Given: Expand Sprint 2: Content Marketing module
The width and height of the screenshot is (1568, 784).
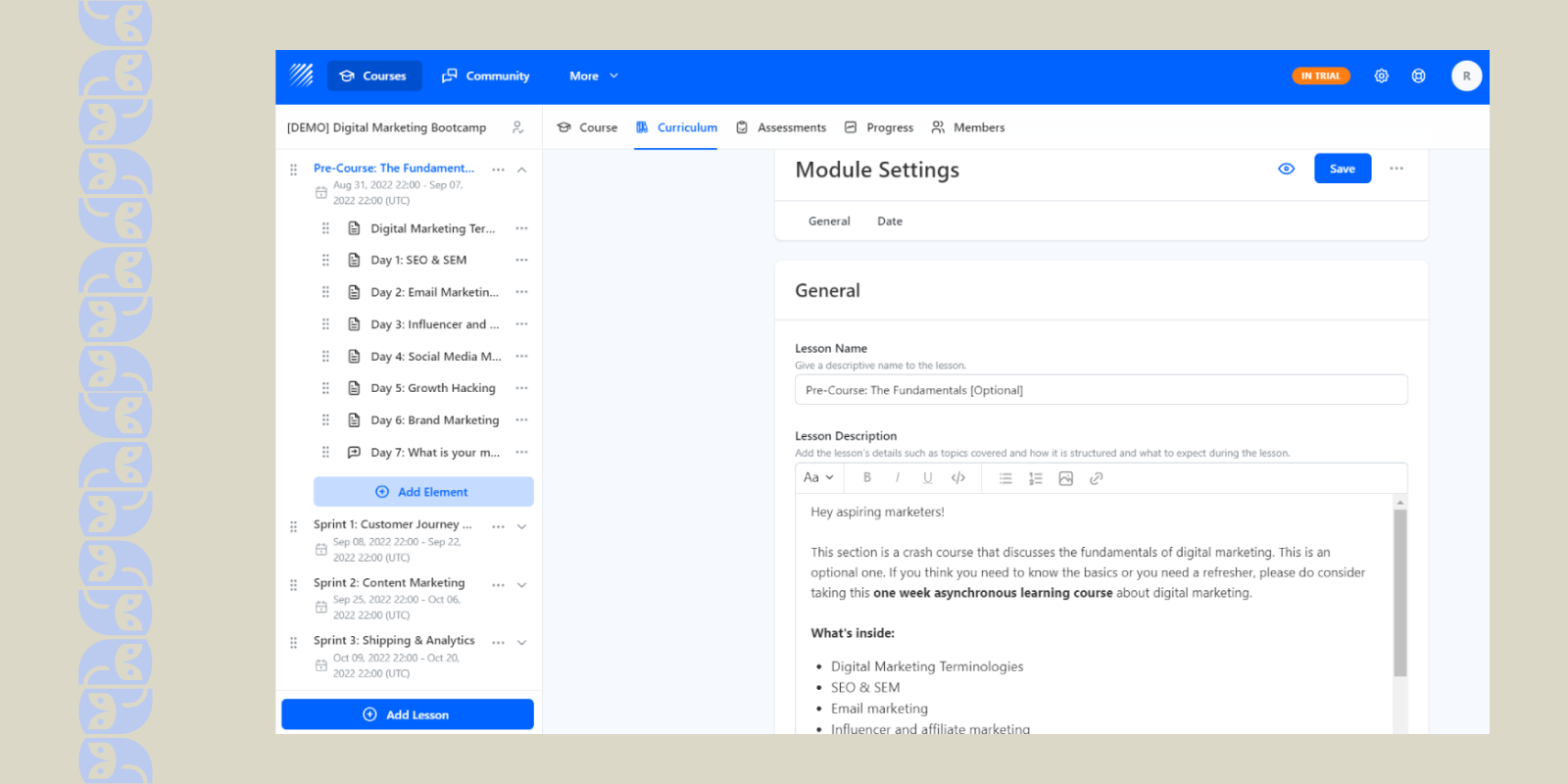Looking at the screenshot, I should (x=521, y=585).
